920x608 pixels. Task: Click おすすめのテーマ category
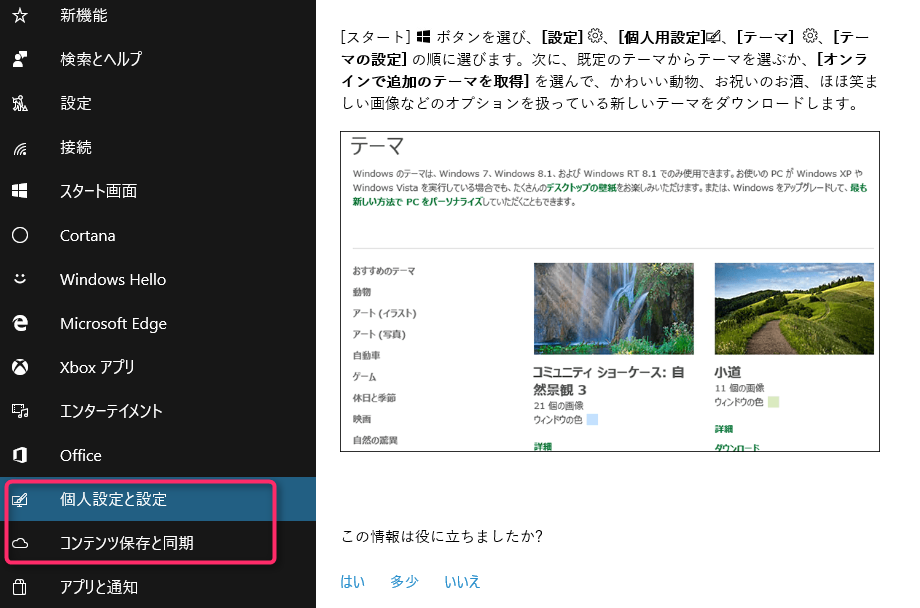[384, 271]
